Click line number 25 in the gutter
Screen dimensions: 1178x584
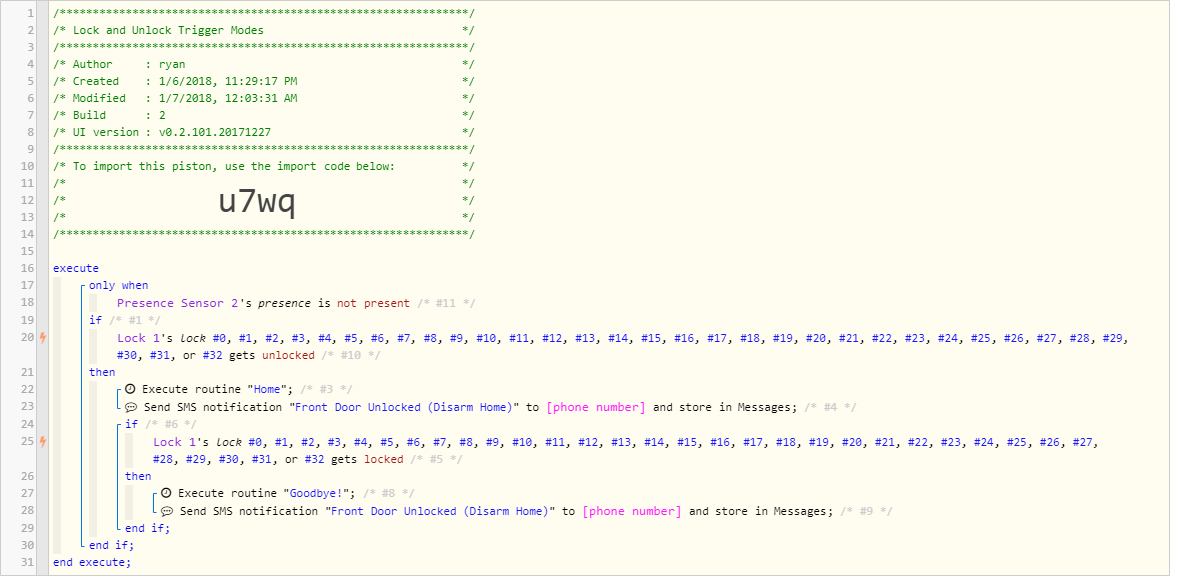pyautogui.click(x=28, y=441)
